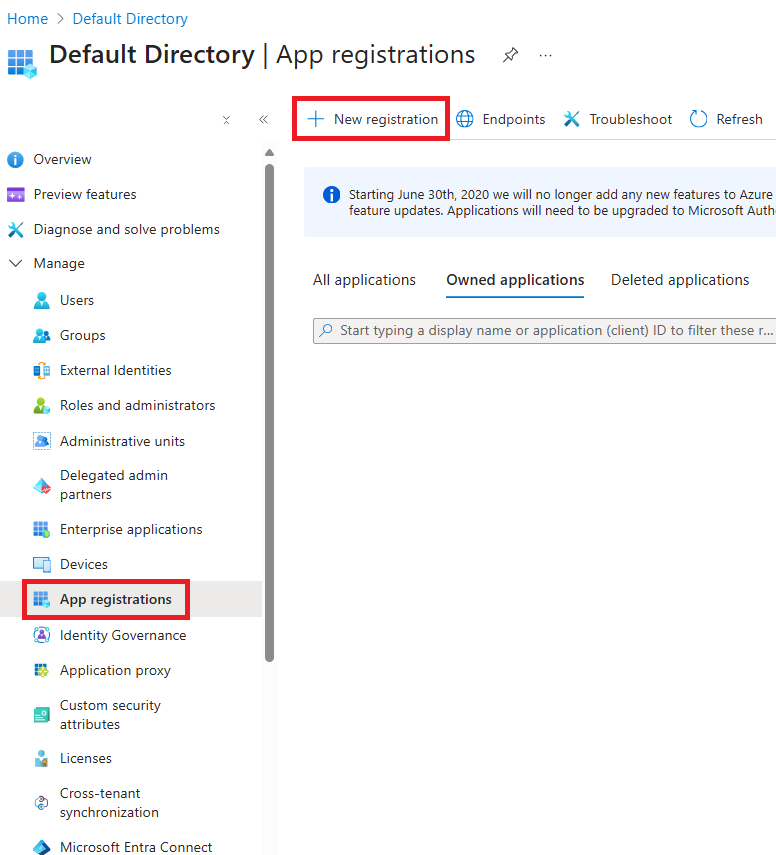776x855 pixels.
Task: Switch to the All applications tab
Action: point(364,280)
